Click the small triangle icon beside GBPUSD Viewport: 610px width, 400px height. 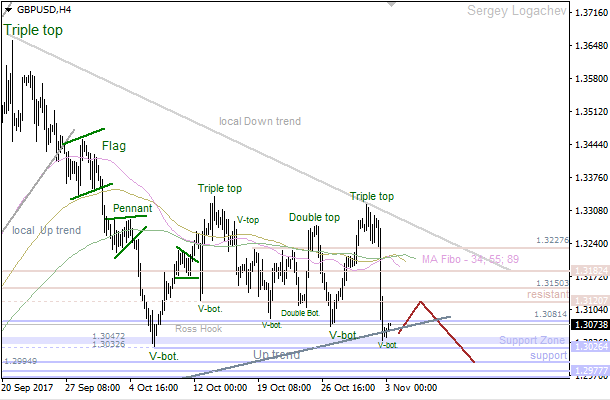pos(7,9)
